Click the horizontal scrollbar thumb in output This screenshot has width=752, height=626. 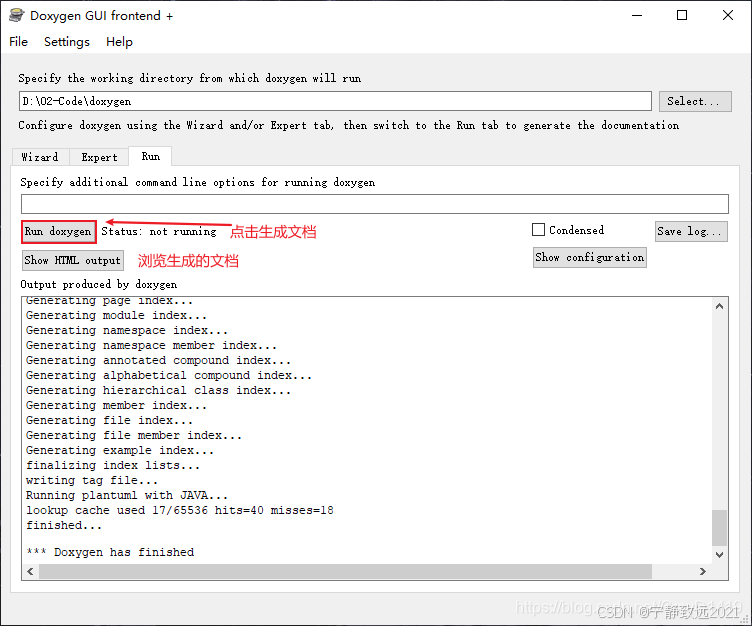345,571
